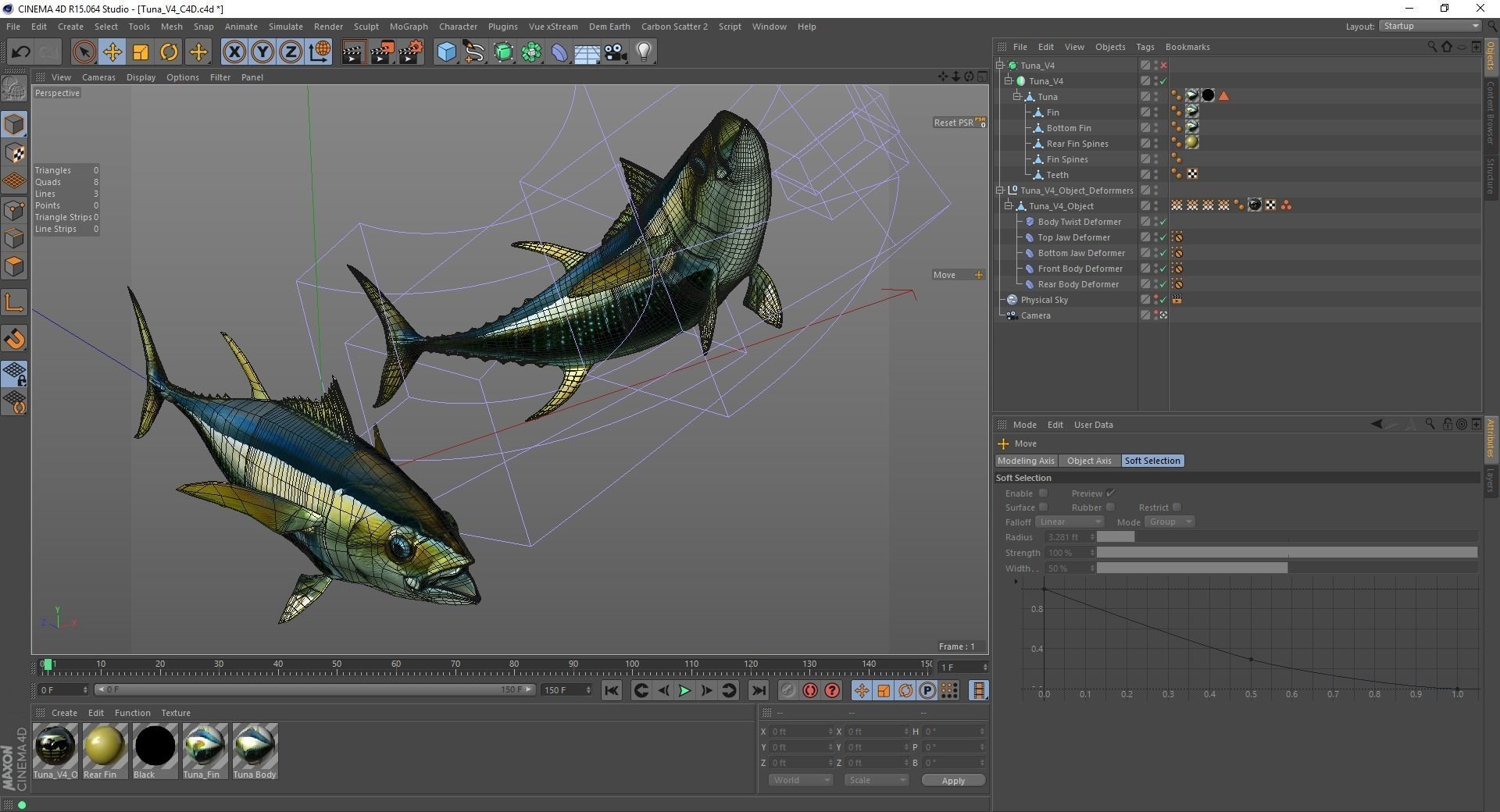Click the Apply coordinates button
Image resolution: width=1500 pixels, height=812 pixels.
(x=953, y=781)
